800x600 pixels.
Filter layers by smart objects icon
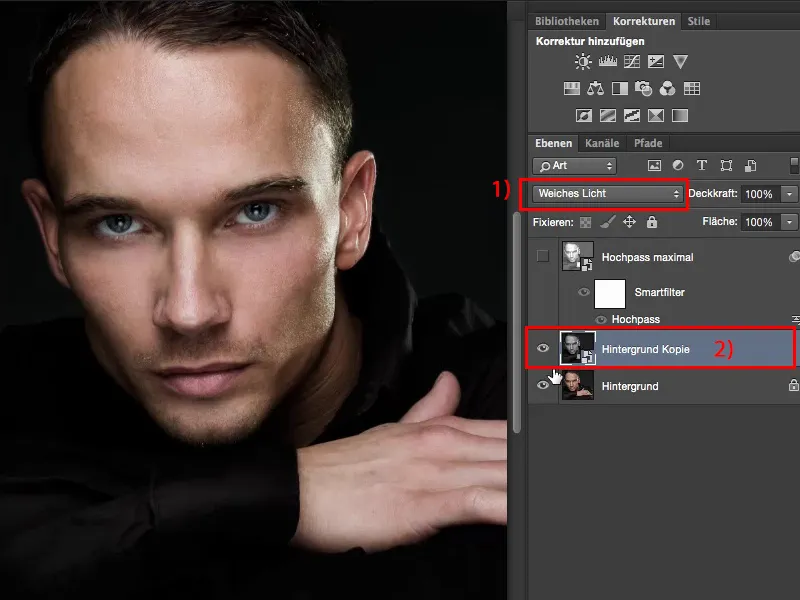click(751, 165)
